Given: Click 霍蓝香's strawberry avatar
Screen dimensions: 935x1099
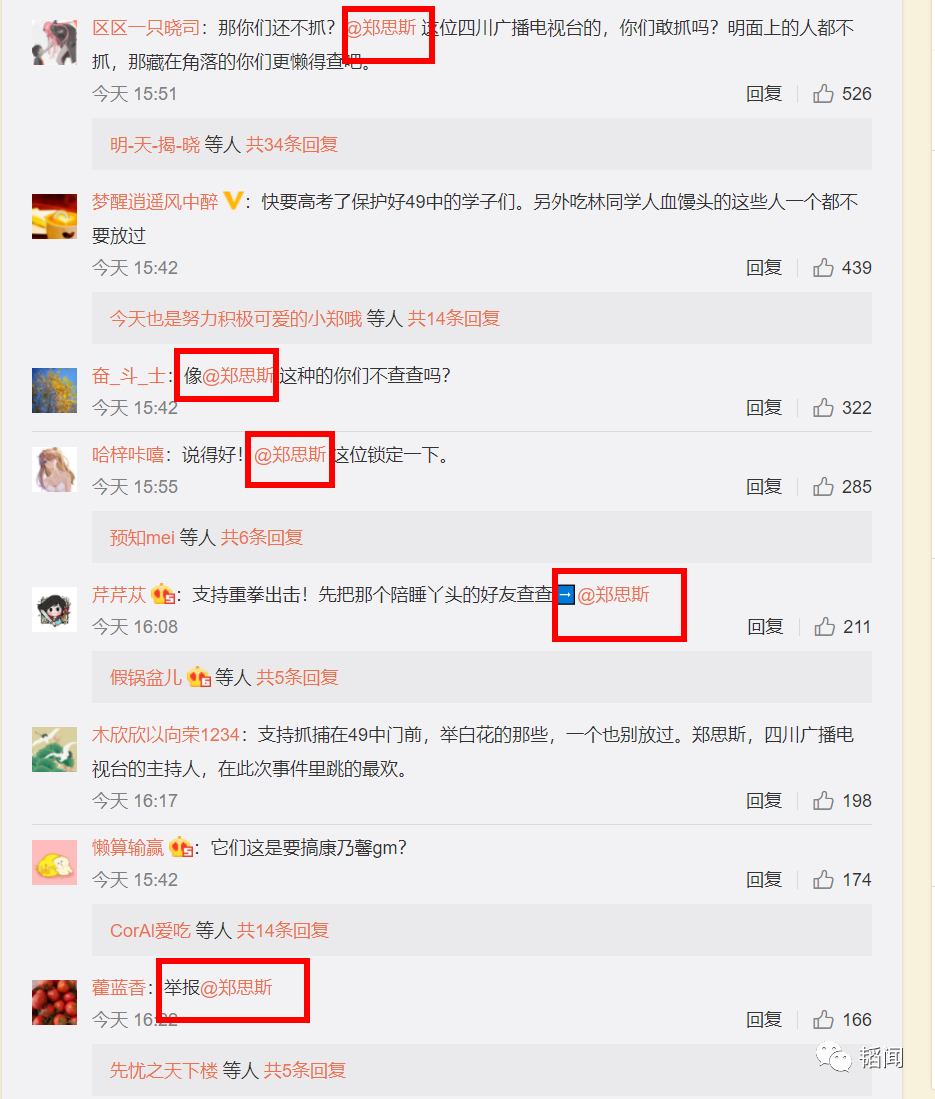Looking at the screenshot, I should pyautogui.click(x=55, y=1002).
